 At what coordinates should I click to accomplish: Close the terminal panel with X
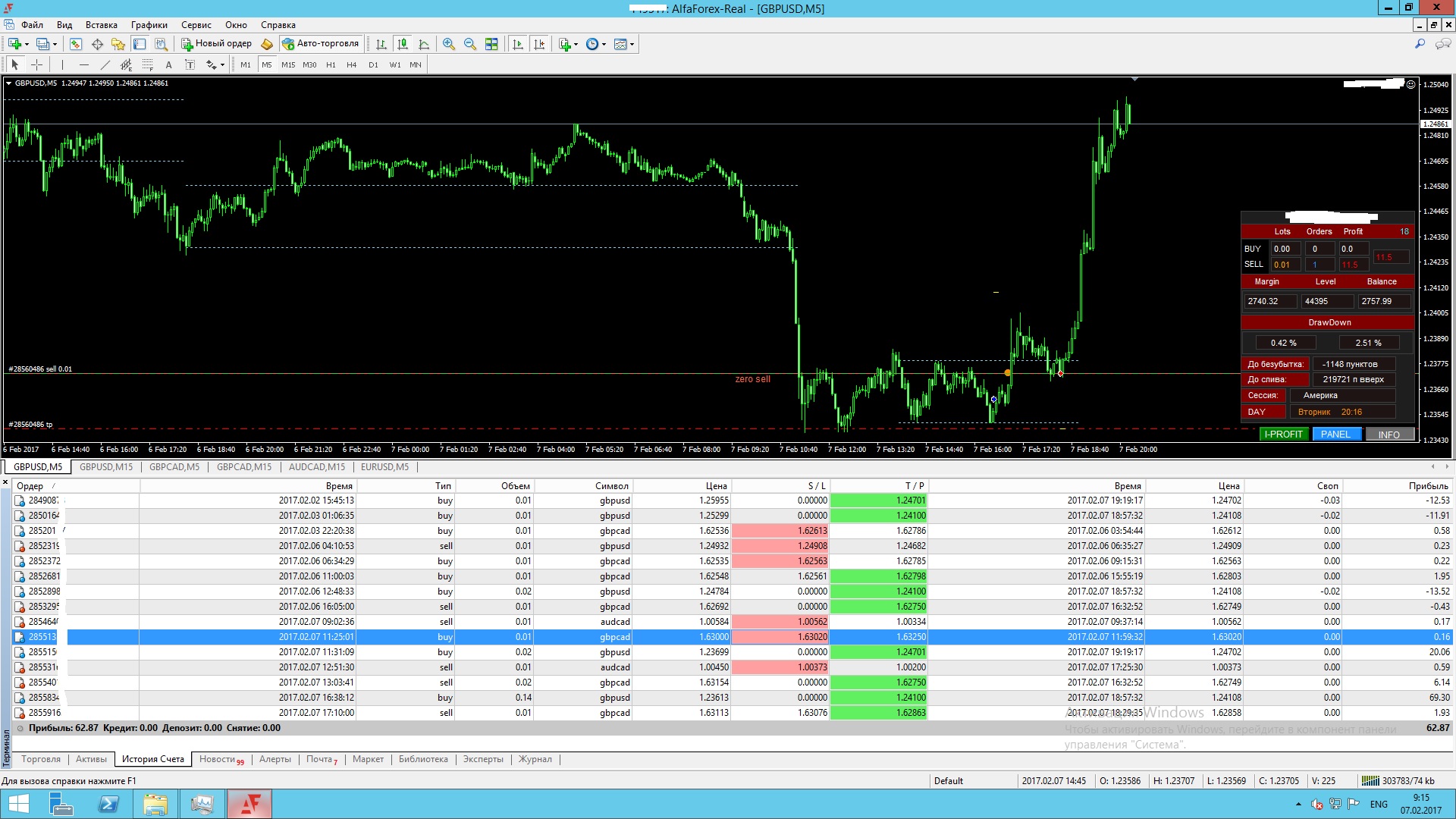pos(6,482)
